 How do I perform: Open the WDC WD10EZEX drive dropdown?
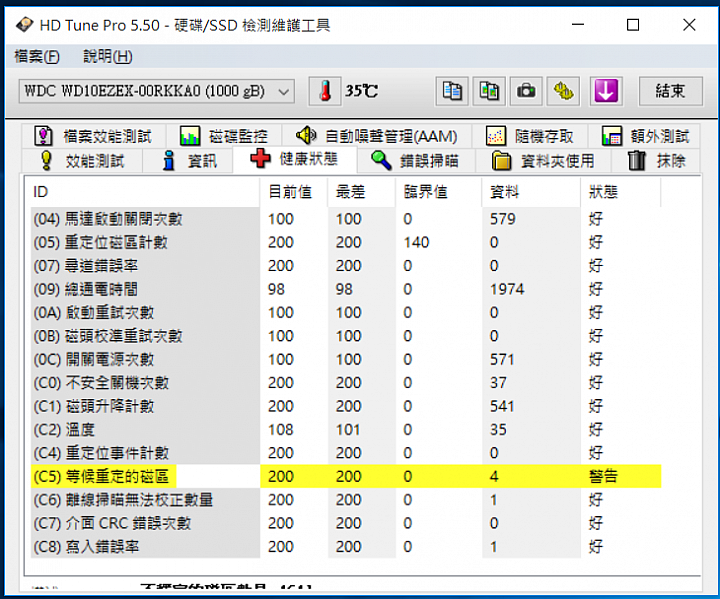tap(157, 91)
